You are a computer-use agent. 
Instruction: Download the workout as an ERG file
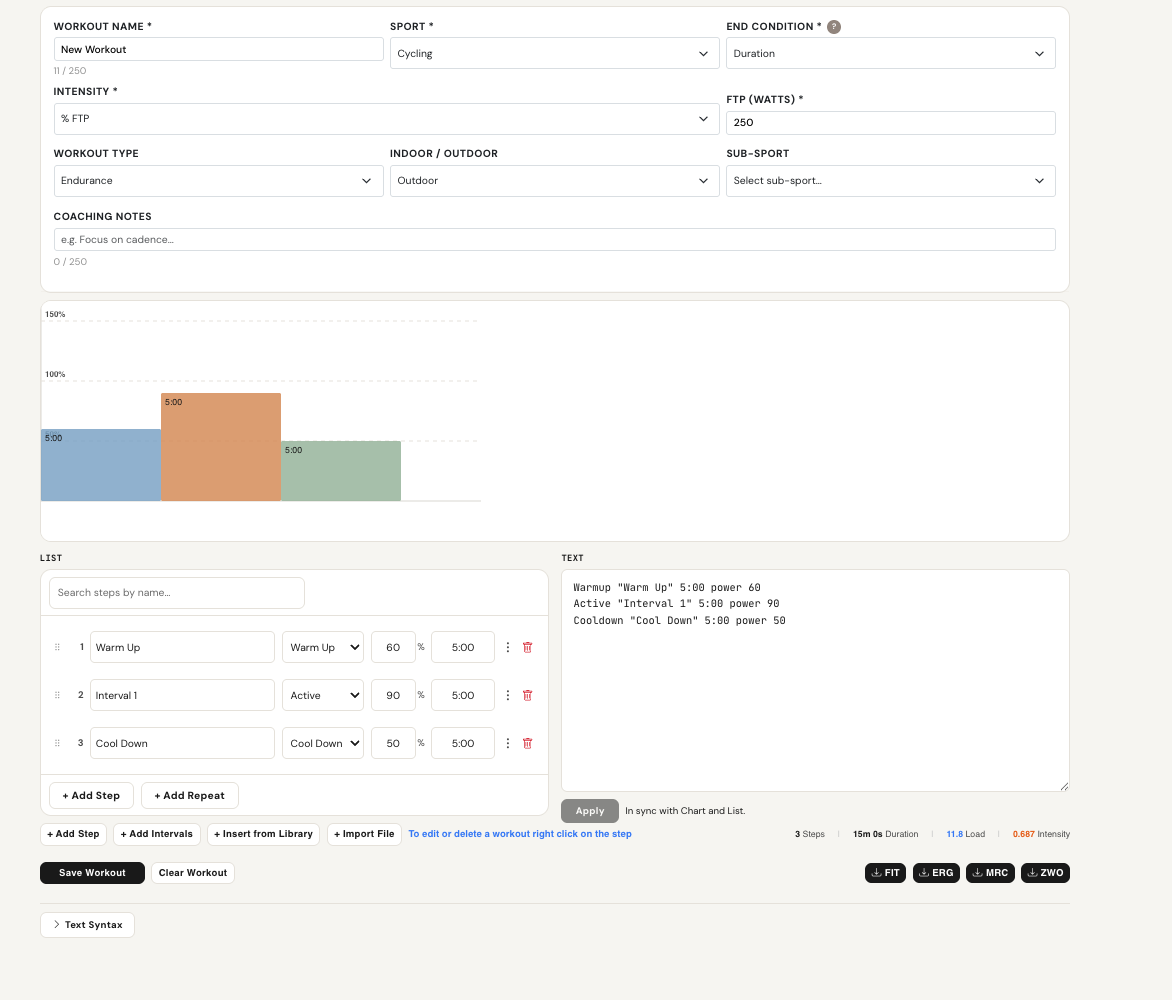[x=936, y=873]
